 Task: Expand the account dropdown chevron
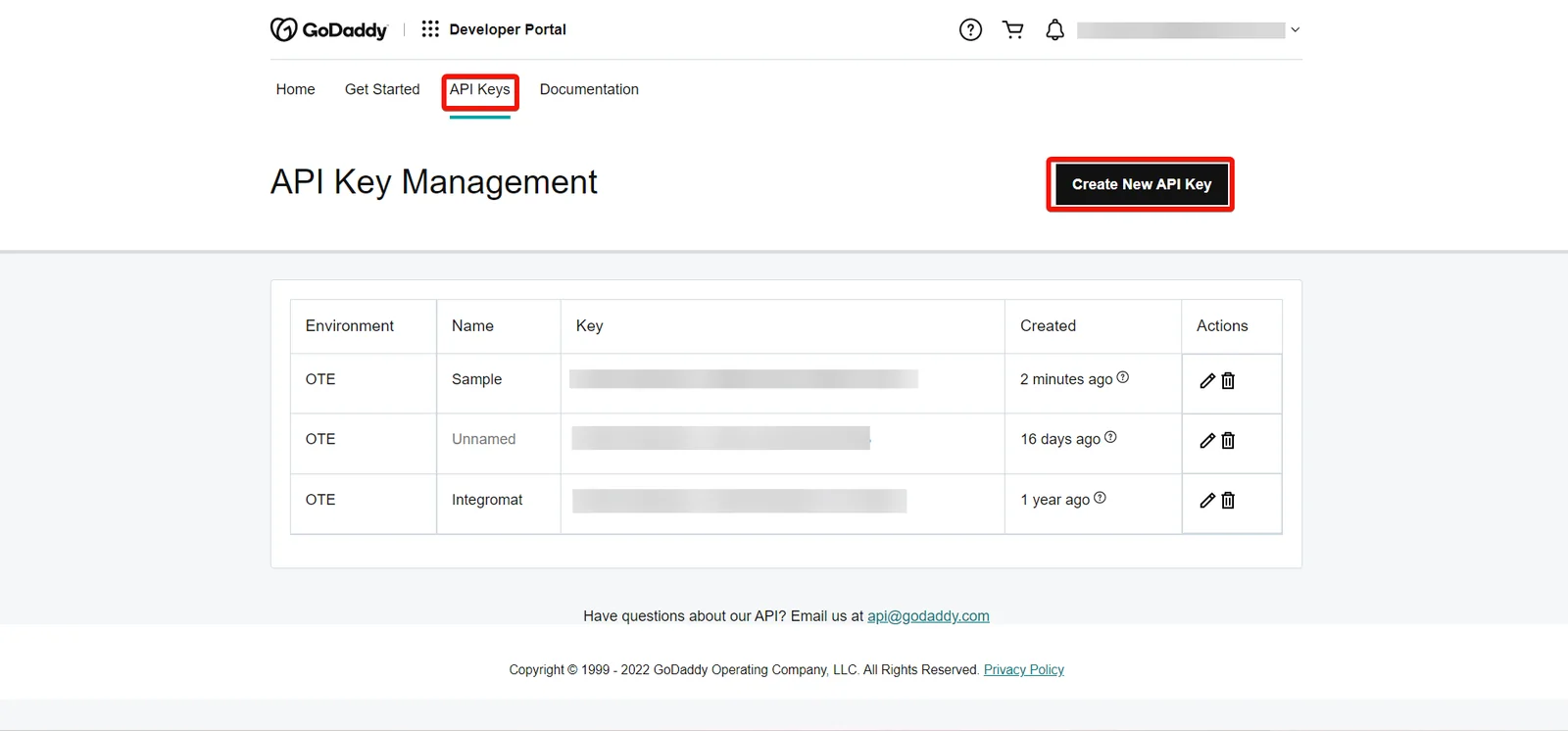tap(1296, 30)
